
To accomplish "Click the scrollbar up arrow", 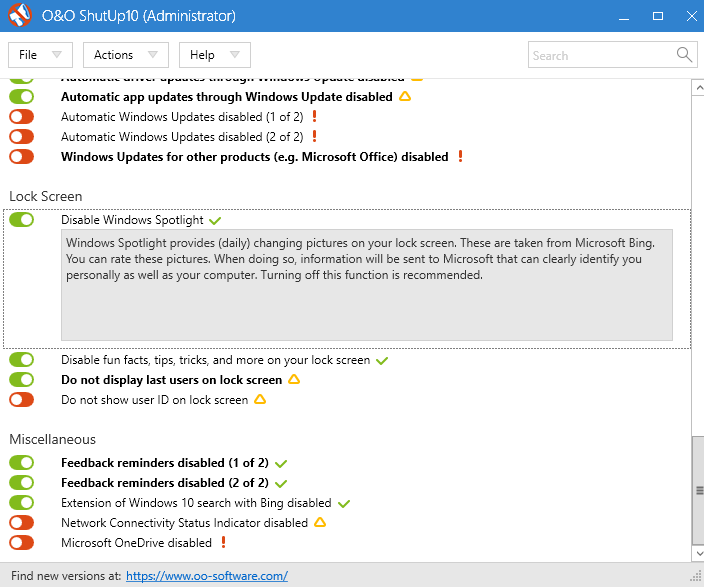I will click(698, 88).
